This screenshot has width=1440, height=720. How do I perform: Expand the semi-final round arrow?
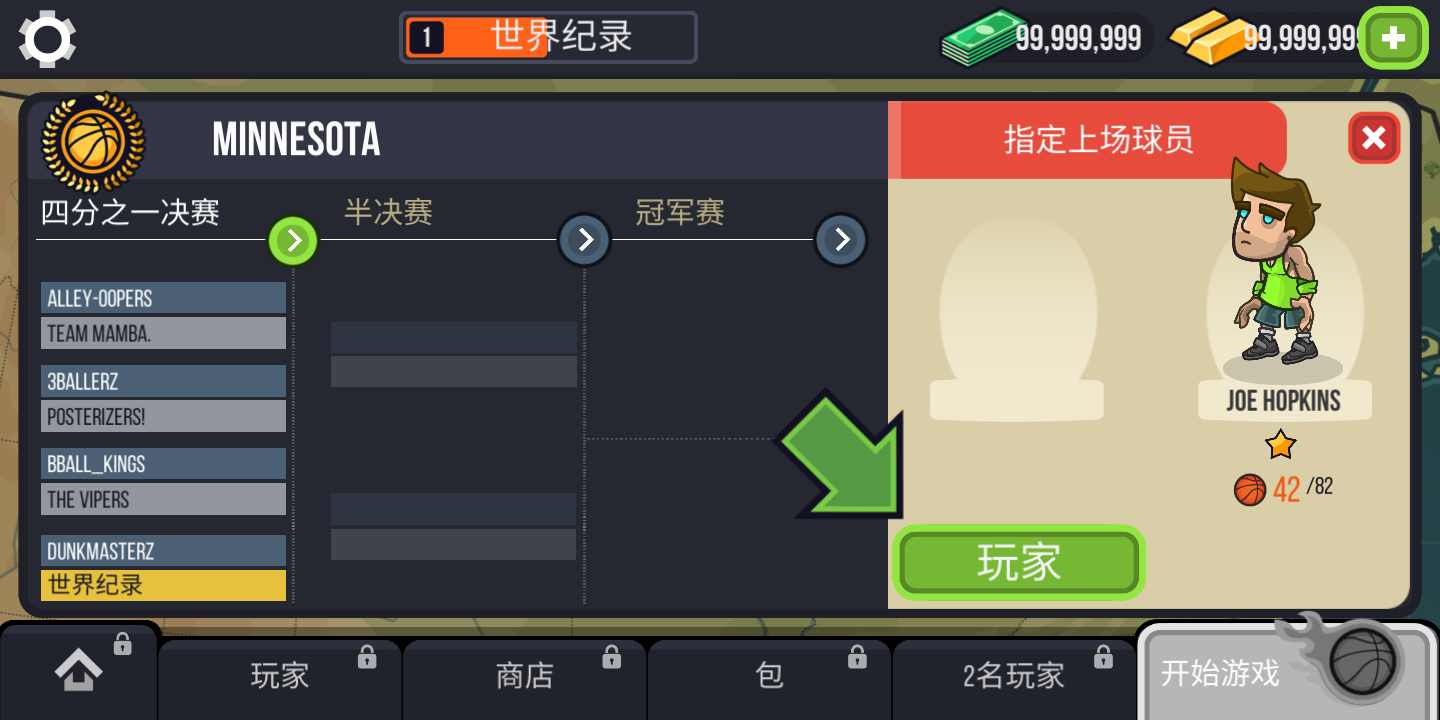[585, 240]
